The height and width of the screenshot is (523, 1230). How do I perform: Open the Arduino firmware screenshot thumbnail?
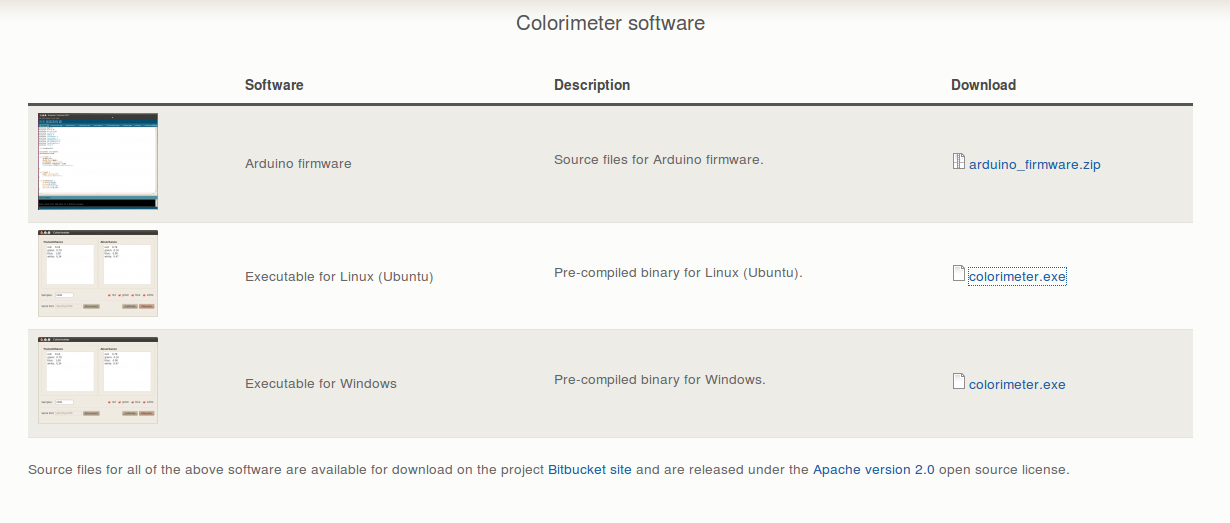(x=98, y=161)
